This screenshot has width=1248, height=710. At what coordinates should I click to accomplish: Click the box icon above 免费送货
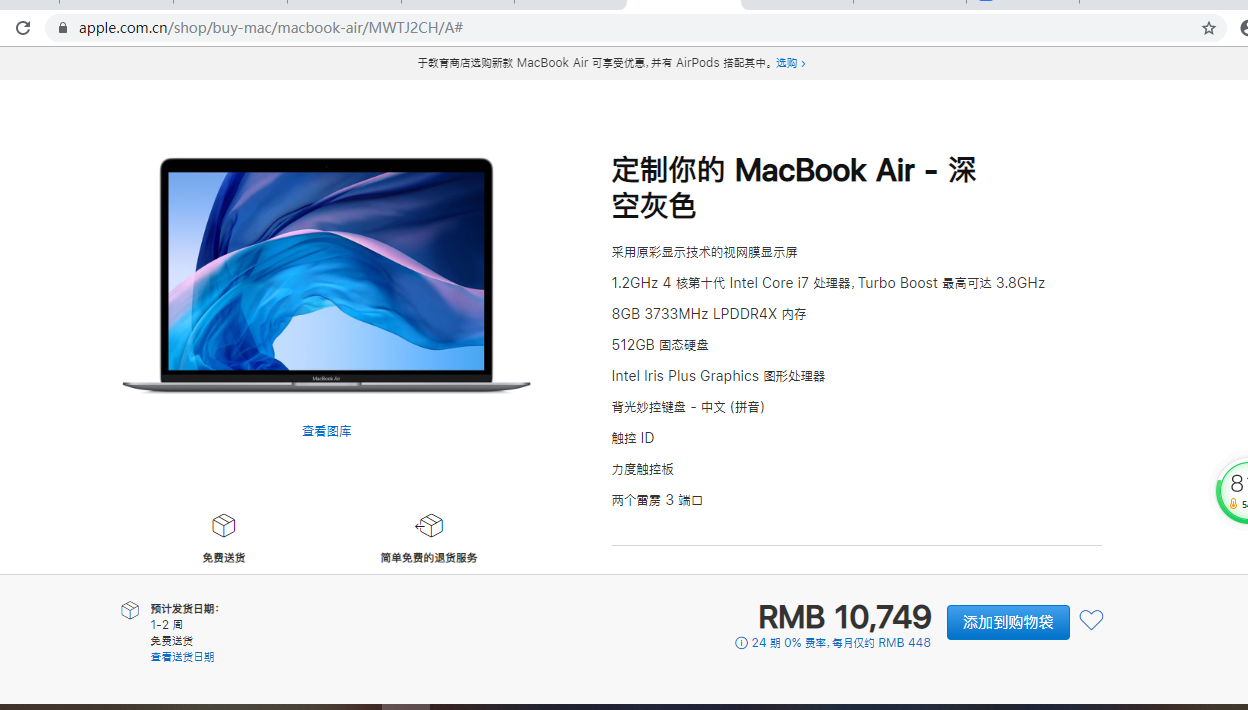(223, 525)
